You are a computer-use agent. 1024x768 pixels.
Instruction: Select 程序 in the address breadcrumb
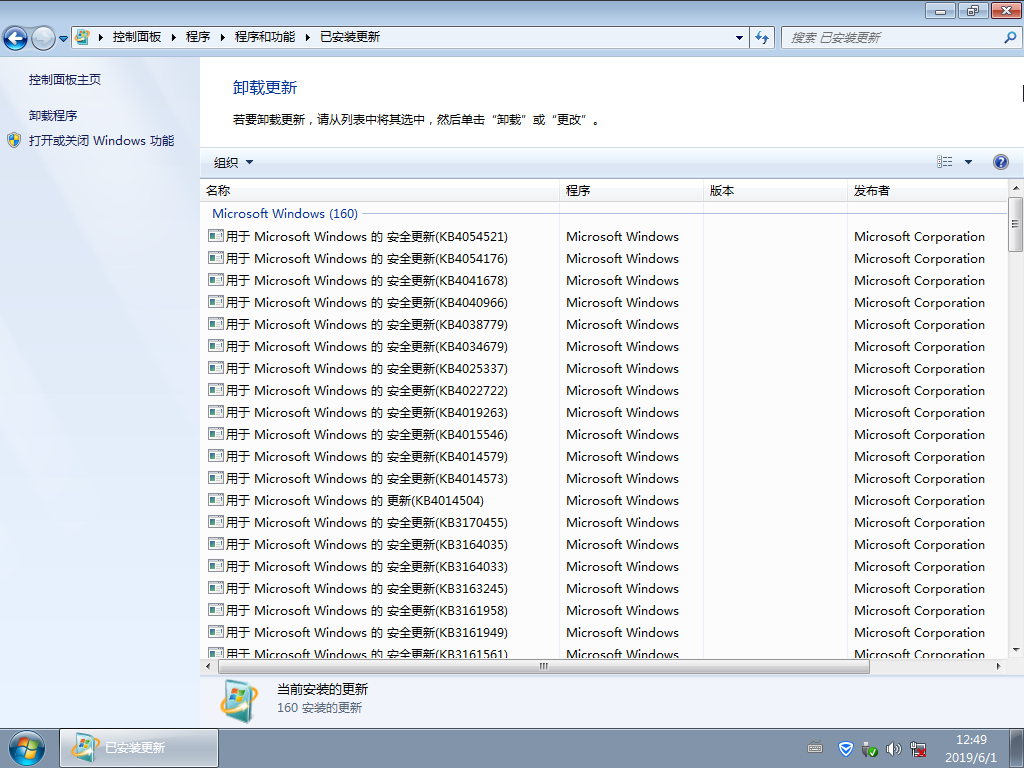198,37
